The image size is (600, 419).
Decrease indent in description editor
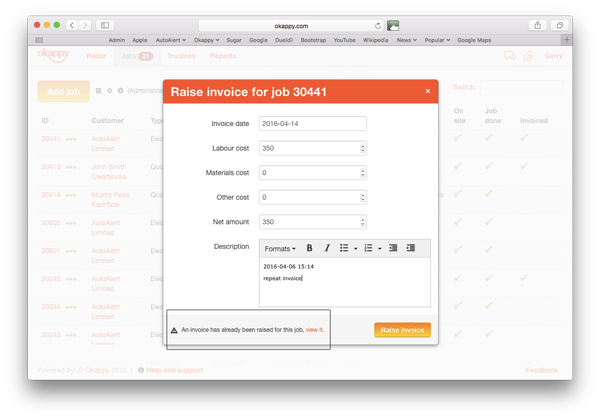pos(393,248)
